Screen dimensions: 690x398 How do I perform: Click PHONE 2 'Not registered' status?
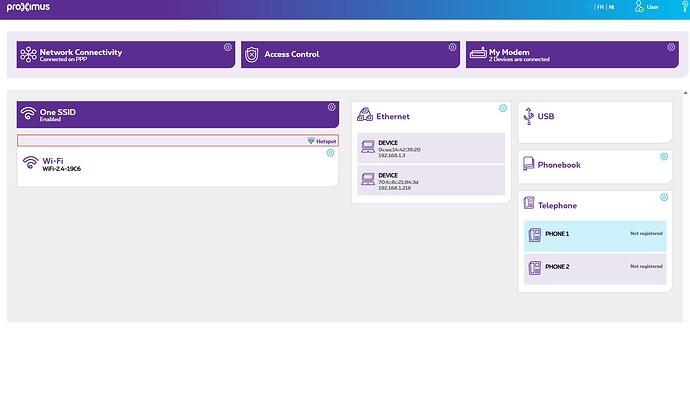(x=646, y=266)
